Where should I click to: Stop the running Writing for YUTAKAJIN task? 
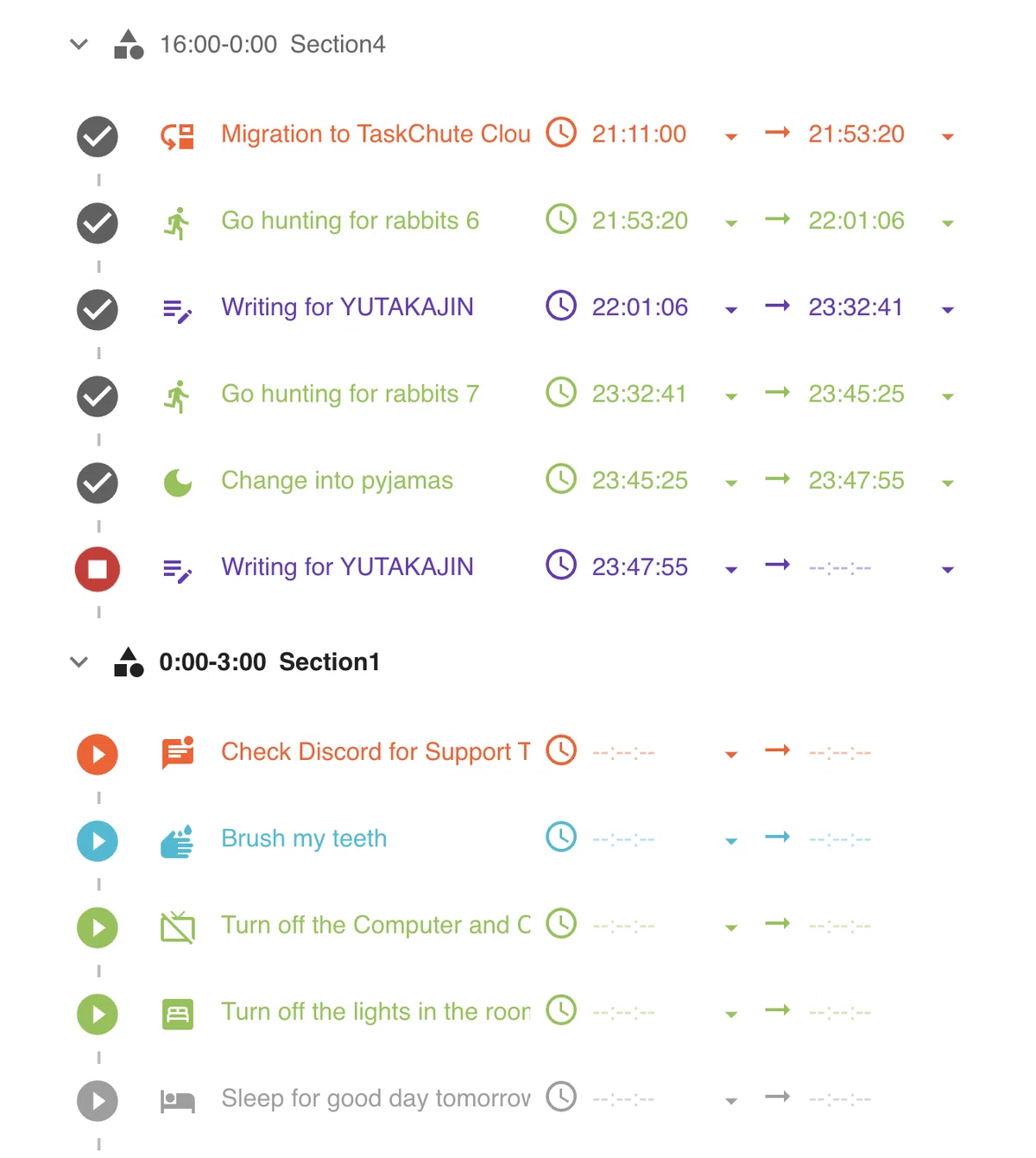(x=98, y=569)
